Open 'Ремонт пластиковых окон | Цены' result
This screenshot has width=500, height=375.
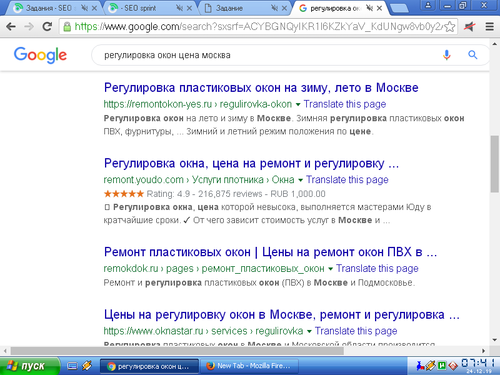point(270,252)
